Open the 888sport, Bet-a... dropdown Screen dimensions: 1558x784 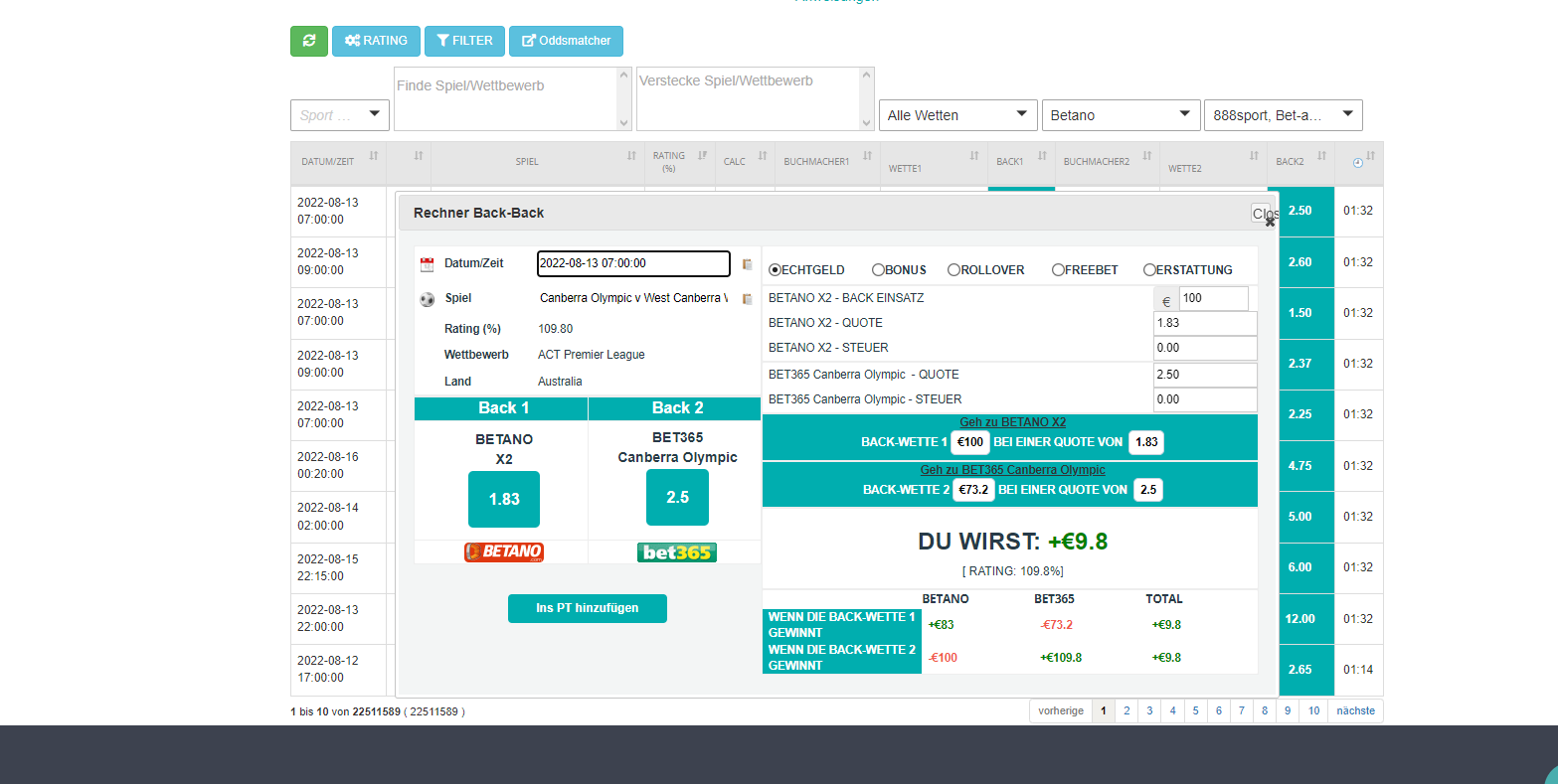click(x=1283, y=115)
